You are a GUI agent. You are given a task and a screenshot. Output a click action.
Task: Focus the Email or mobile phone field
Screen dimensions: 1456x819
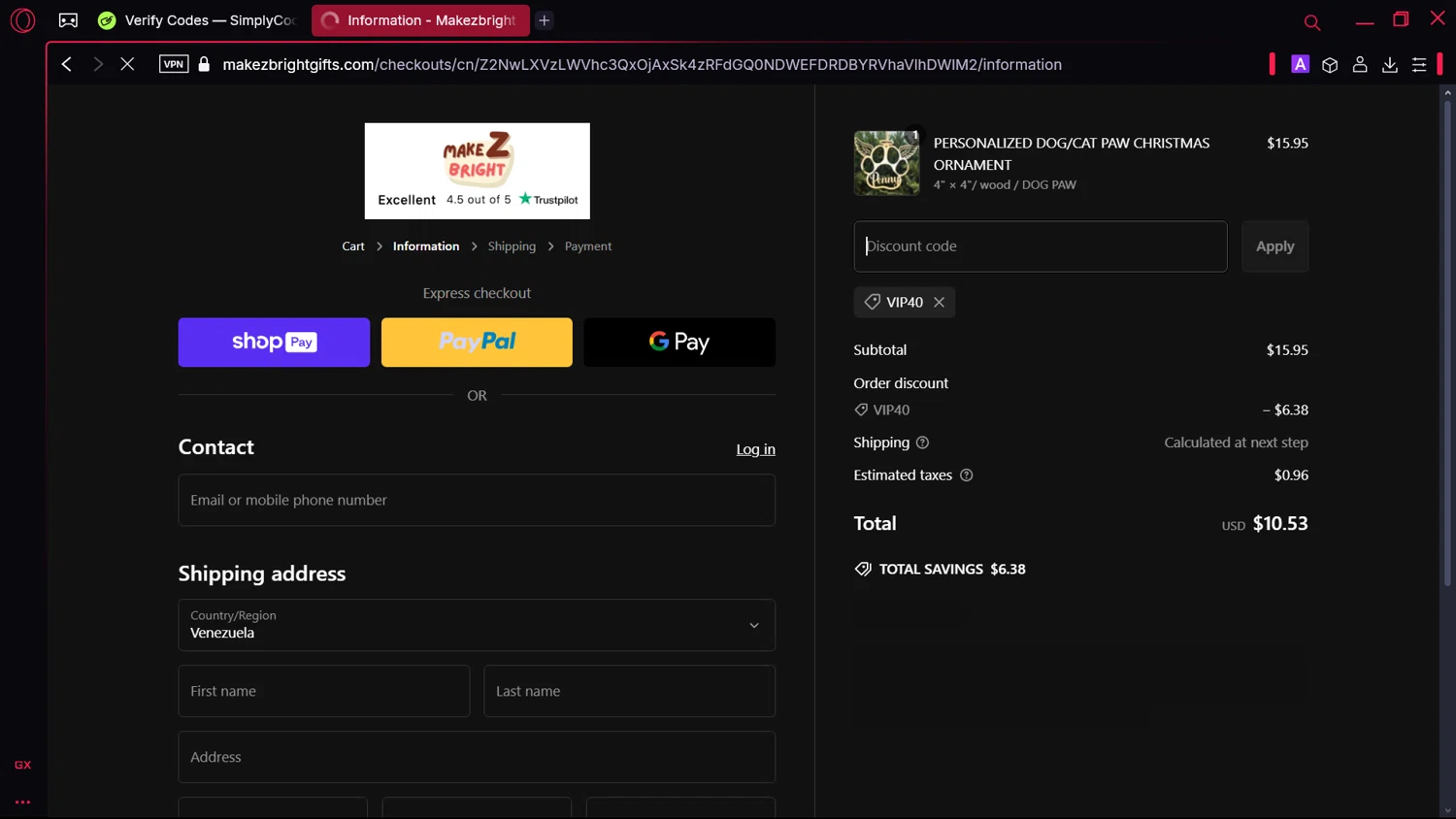(x=477, y=500)
